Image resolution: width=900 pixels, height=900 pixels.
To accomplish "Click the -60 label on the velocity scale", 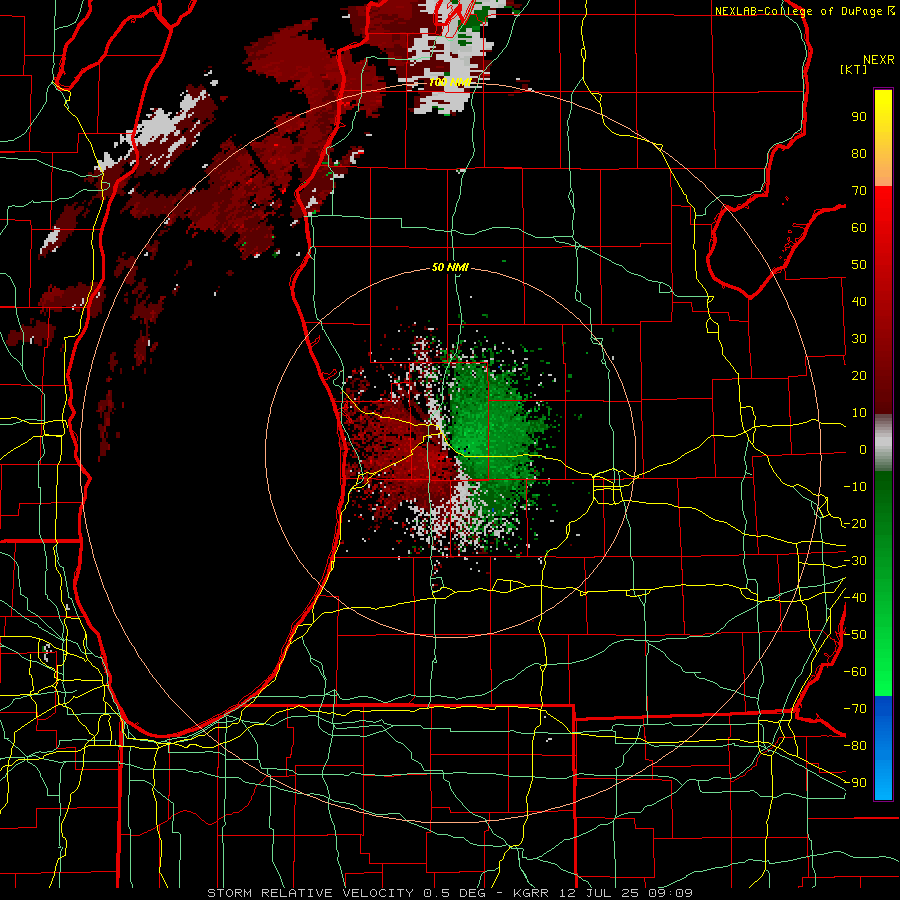I will click(x=855, y=672).
